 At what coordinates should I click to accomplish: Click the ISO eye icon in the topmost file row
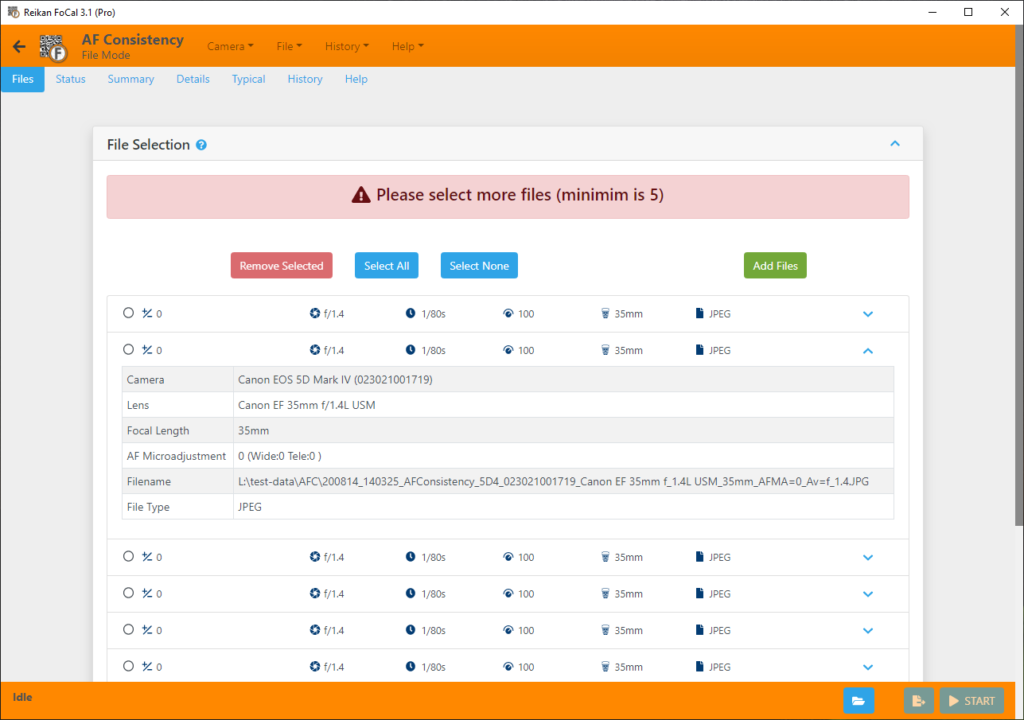(x=508, y=314)
